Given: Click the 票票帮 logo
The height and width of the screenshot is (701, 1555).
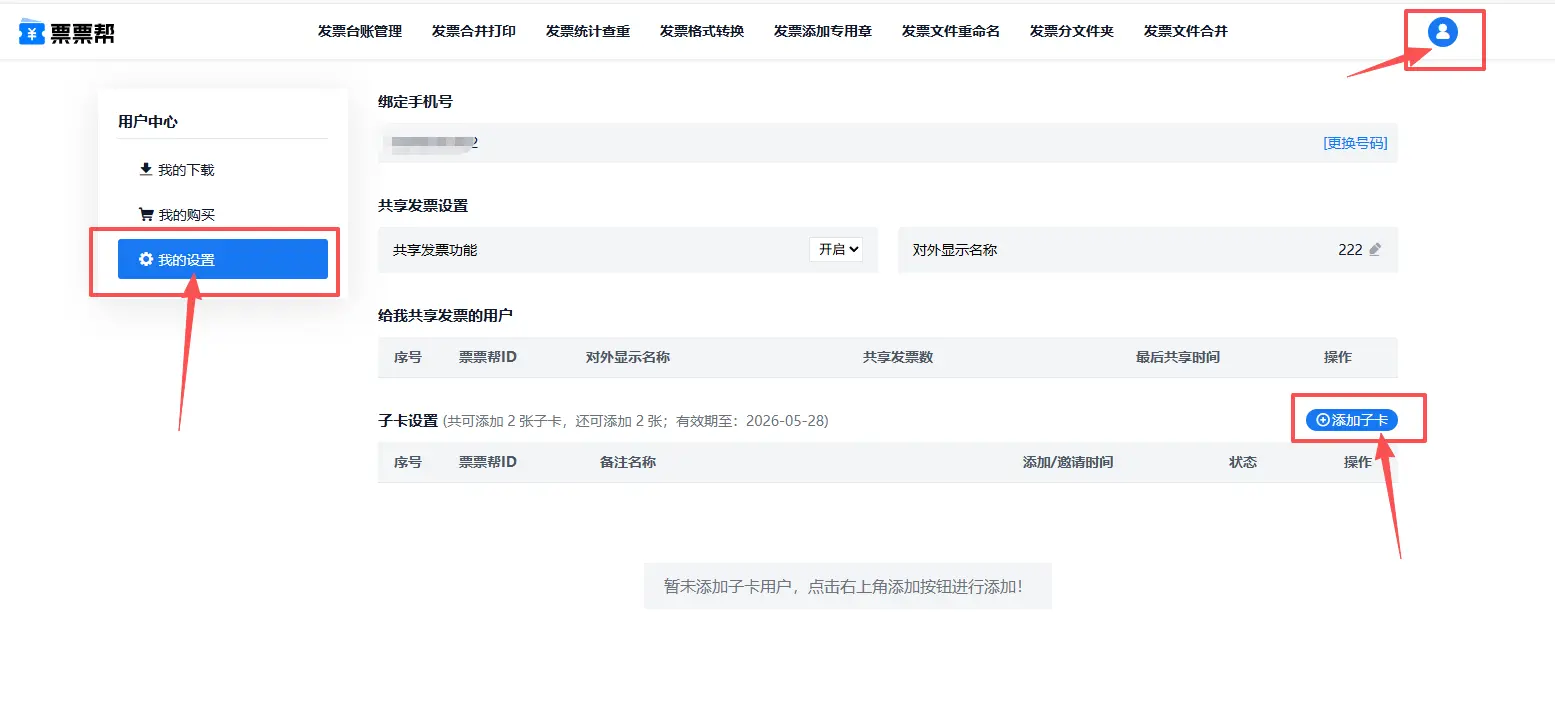Looking at the screenshot, I should click(67, 32).
